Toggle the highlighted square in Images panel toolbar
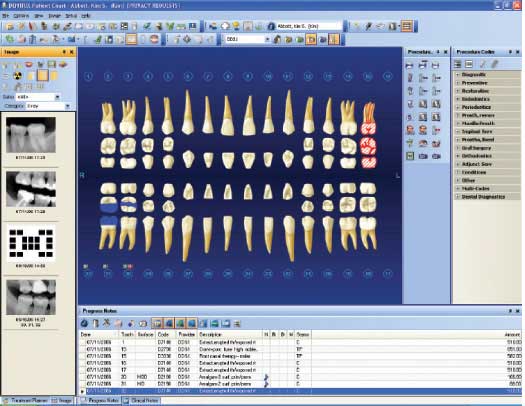The height and width of the screenshot is (406, 525). click(x=43, y=76)
